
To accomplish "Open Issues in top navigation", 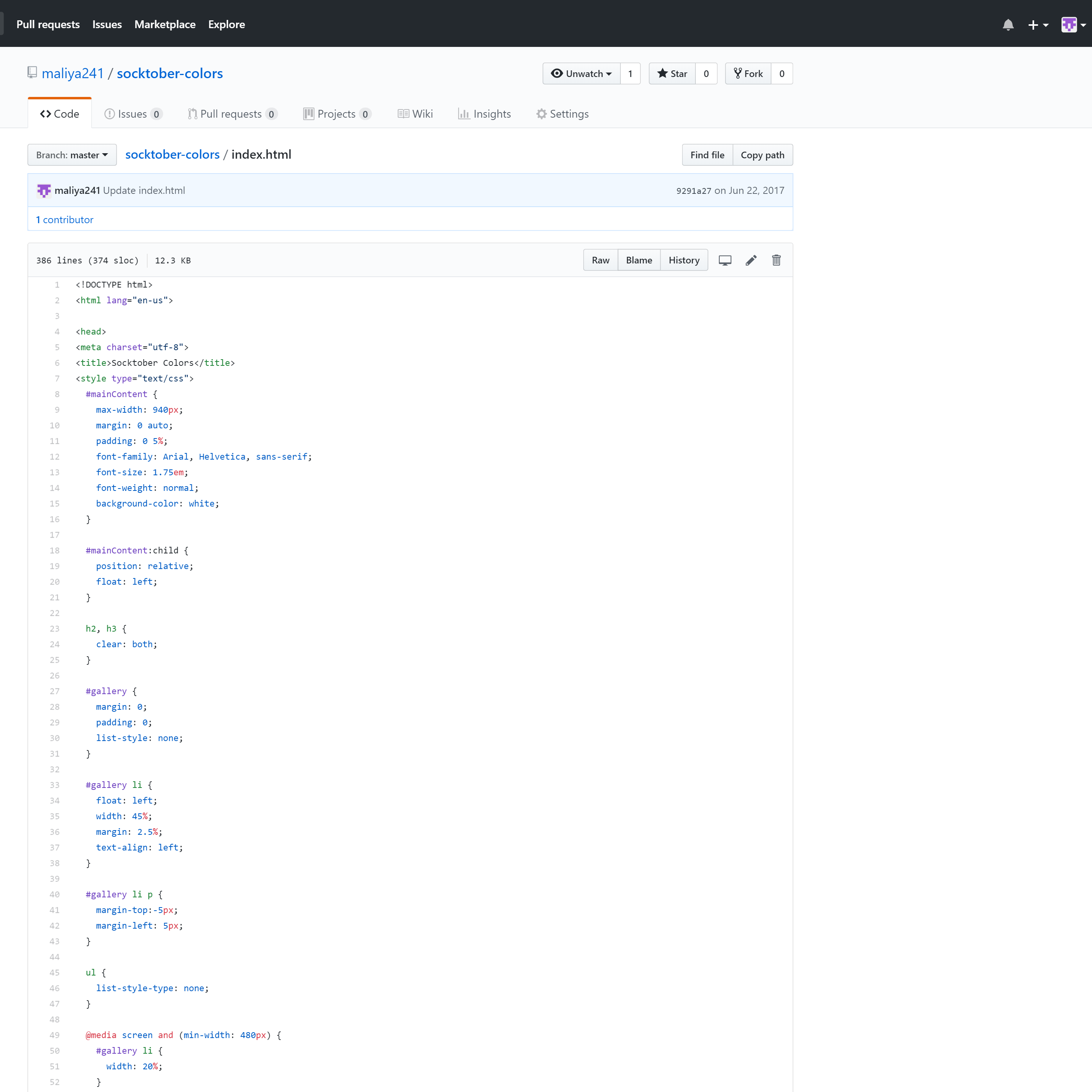I will 107,24.
